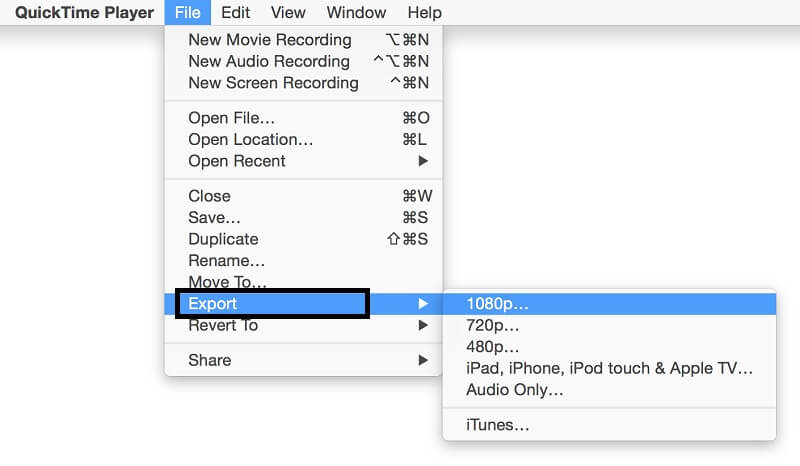Expand the Open Recent submenu
The height and width of the screenshot is (466, 800).
click(x=237, y=161)
